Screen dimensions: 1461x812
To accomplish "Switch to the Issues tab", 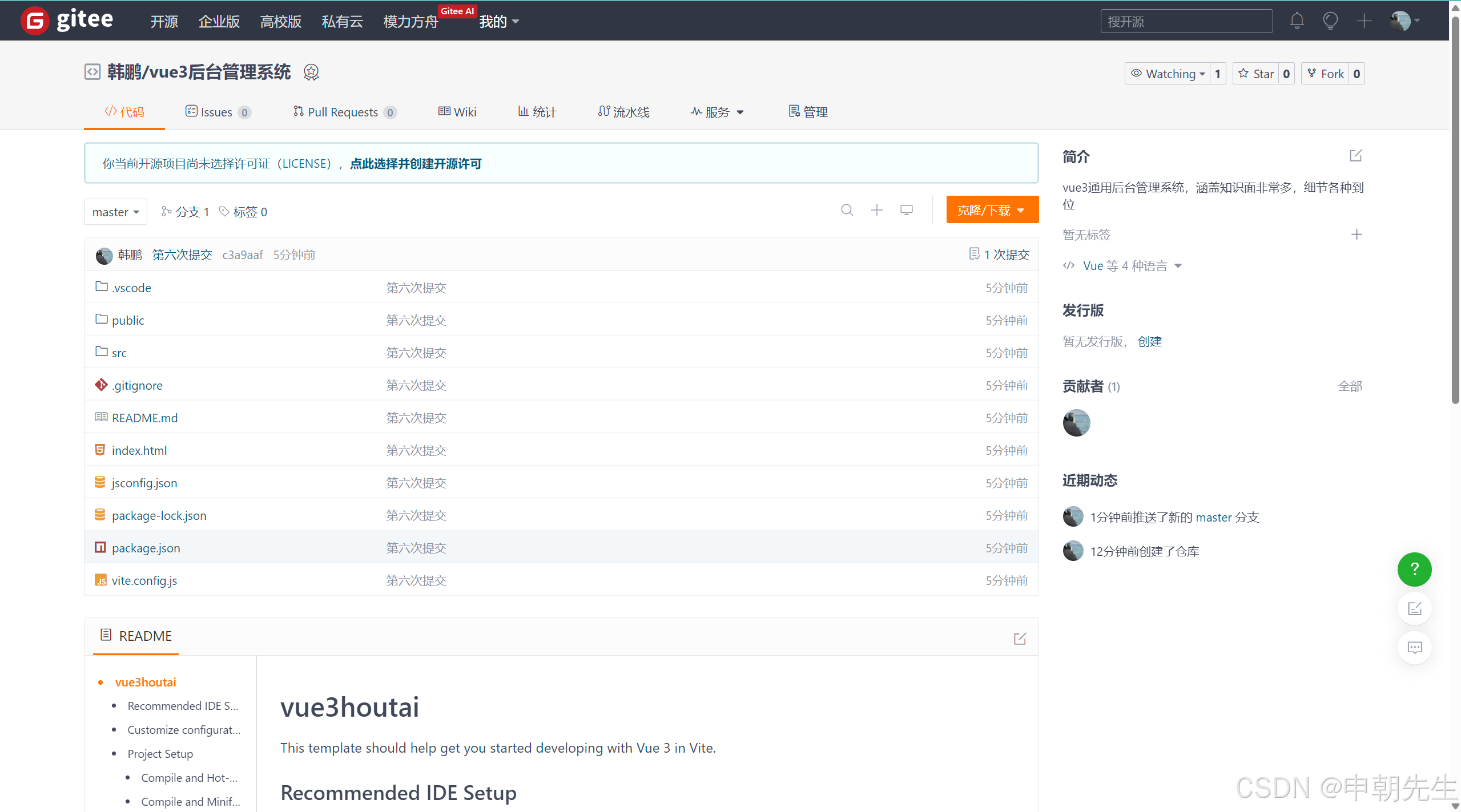I will pyautogui.click(x=216, y=112).
